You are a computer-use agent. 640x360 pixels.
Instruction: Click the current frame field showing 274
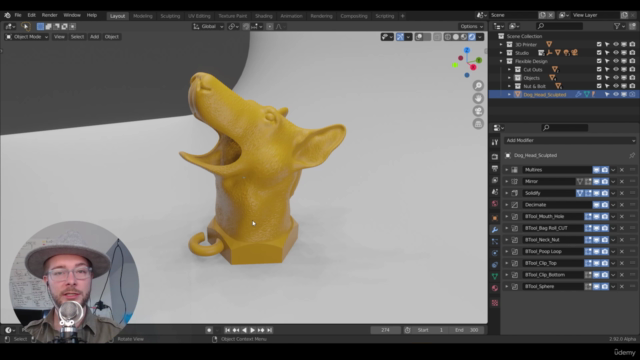click(385, 330)
